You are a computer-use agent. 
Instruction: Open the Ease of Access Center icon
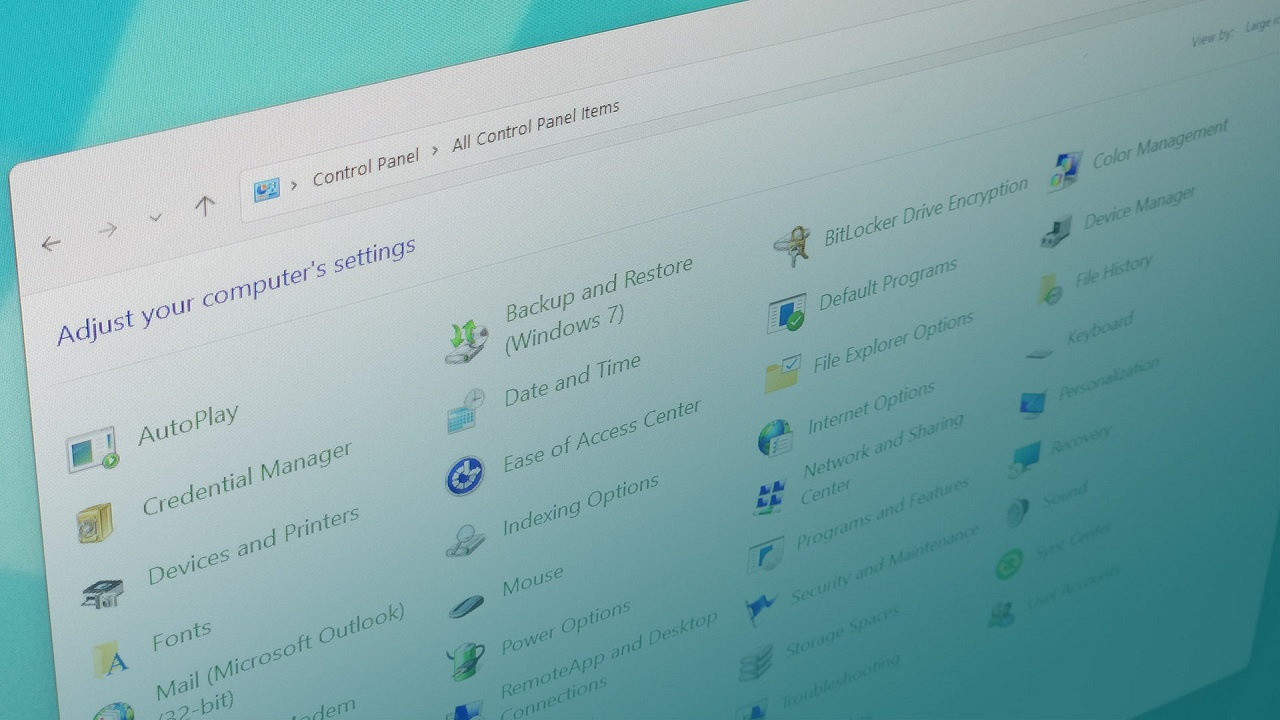tap(465, 476)
